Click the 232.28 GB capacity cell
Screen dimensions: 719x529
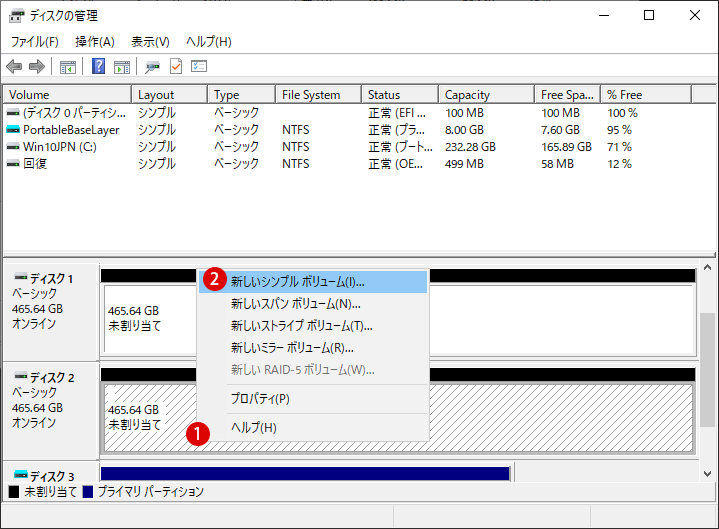[470, 147]
